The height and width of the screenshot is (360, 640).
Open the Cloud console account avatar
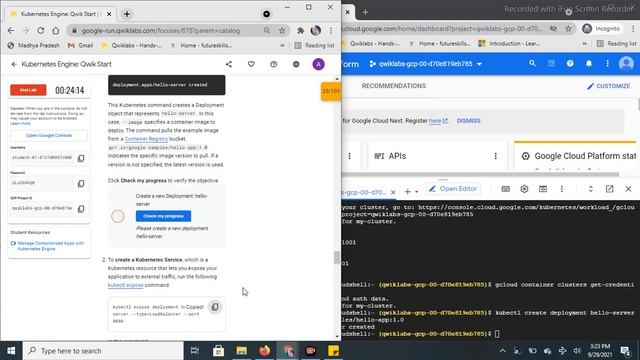click(626, 64)
